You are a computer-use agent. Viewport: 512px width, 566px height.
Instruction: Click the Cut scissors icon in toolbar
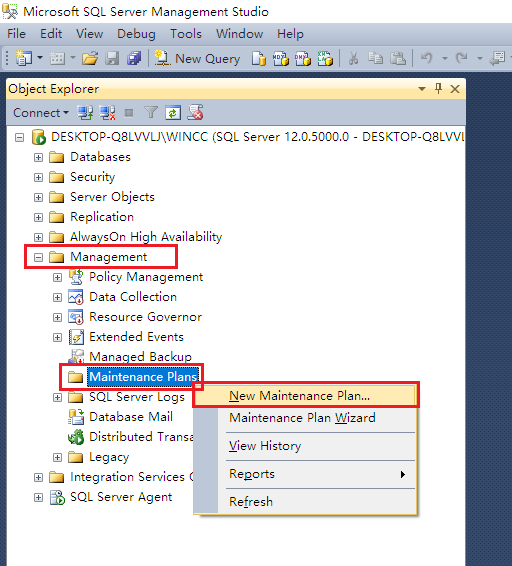click(353, 58)
